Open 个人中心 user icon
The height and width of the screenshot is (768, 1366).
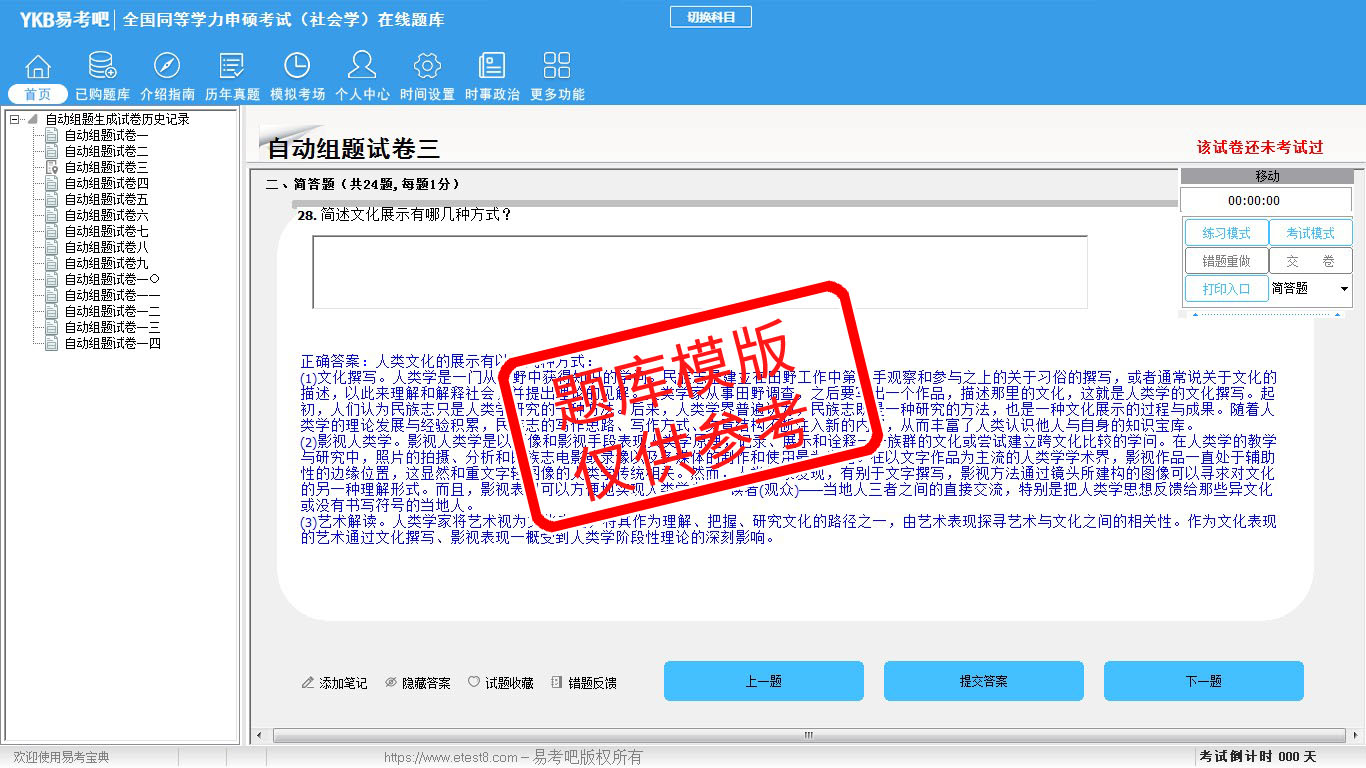(362, 67)
